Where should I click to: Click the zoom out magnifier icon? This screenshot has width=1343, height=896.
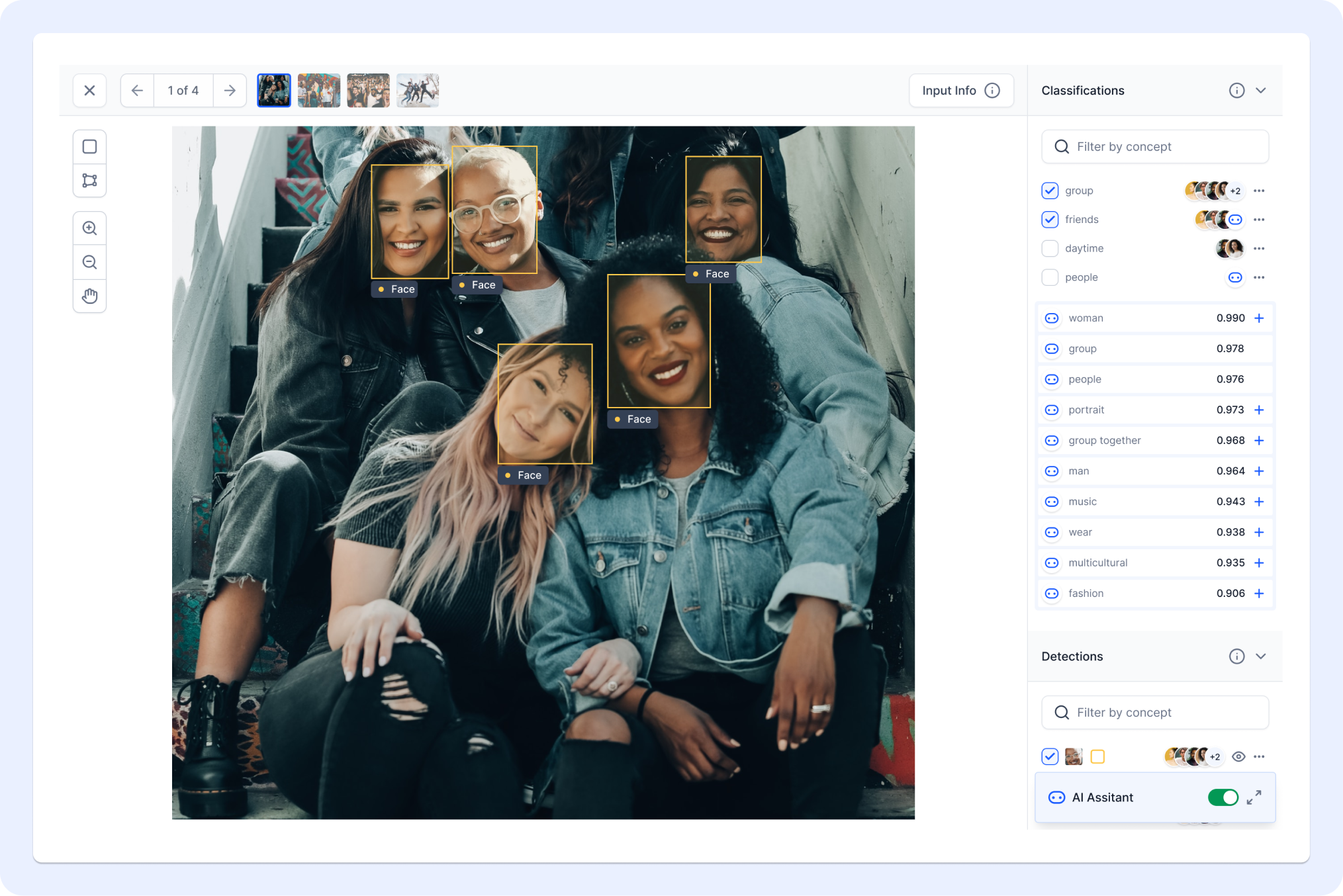(x=89, y=262)
